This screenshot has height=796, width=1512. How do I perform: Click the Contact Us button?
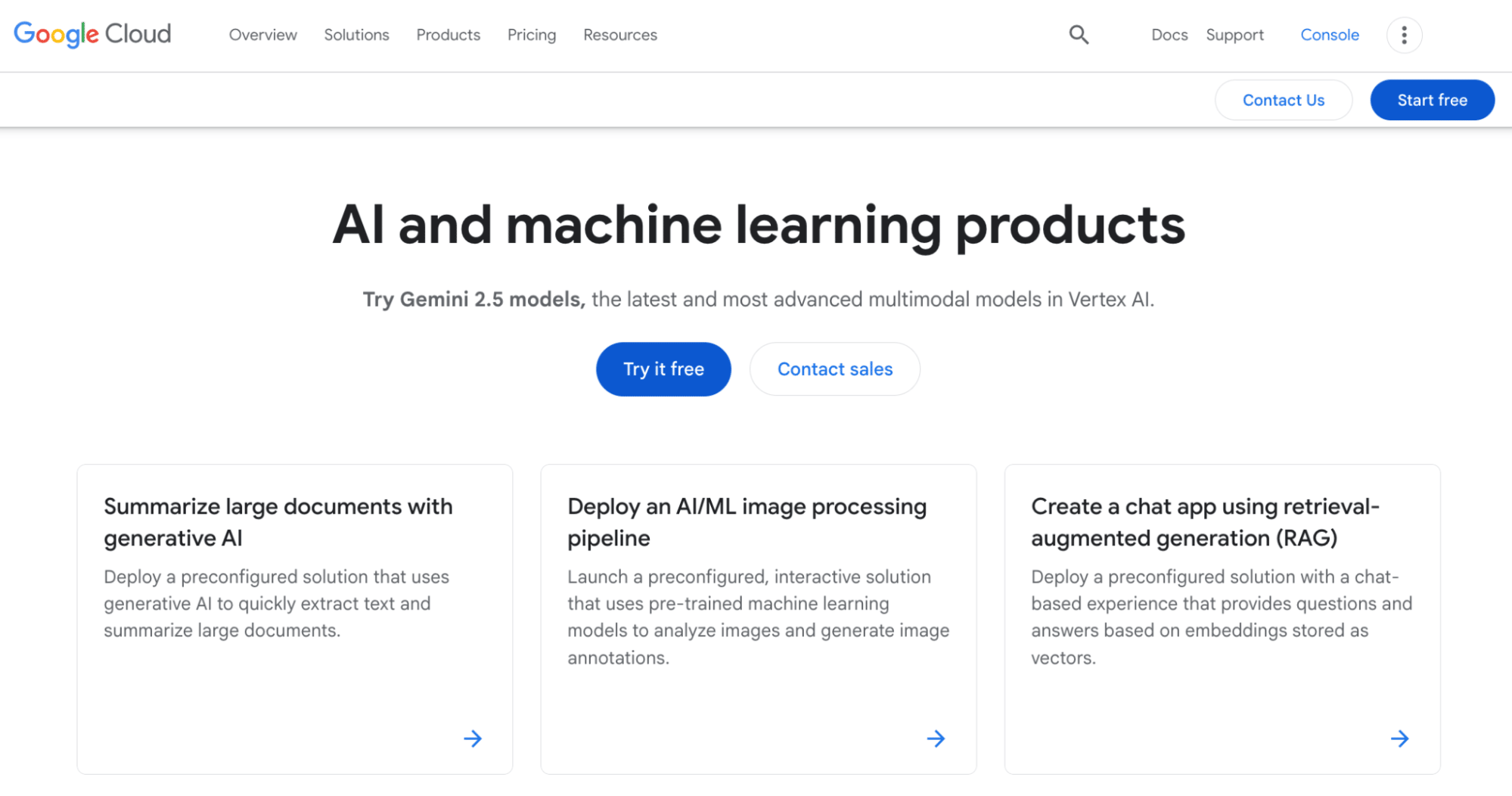pos(1284,100)
